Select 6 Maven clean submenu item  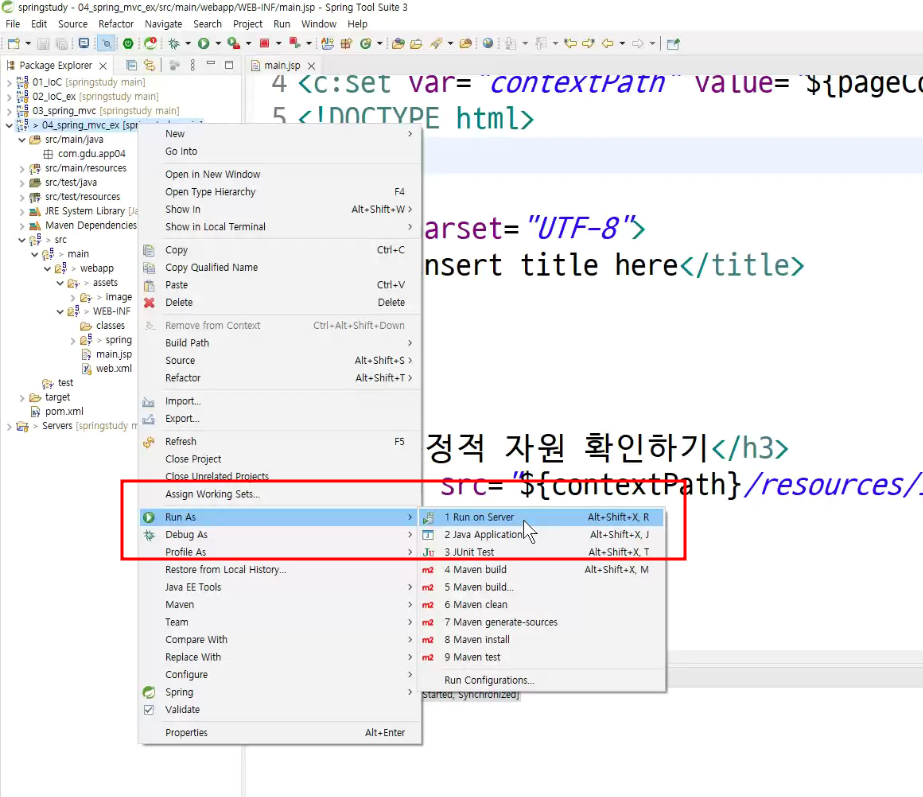tap(542, 605)
